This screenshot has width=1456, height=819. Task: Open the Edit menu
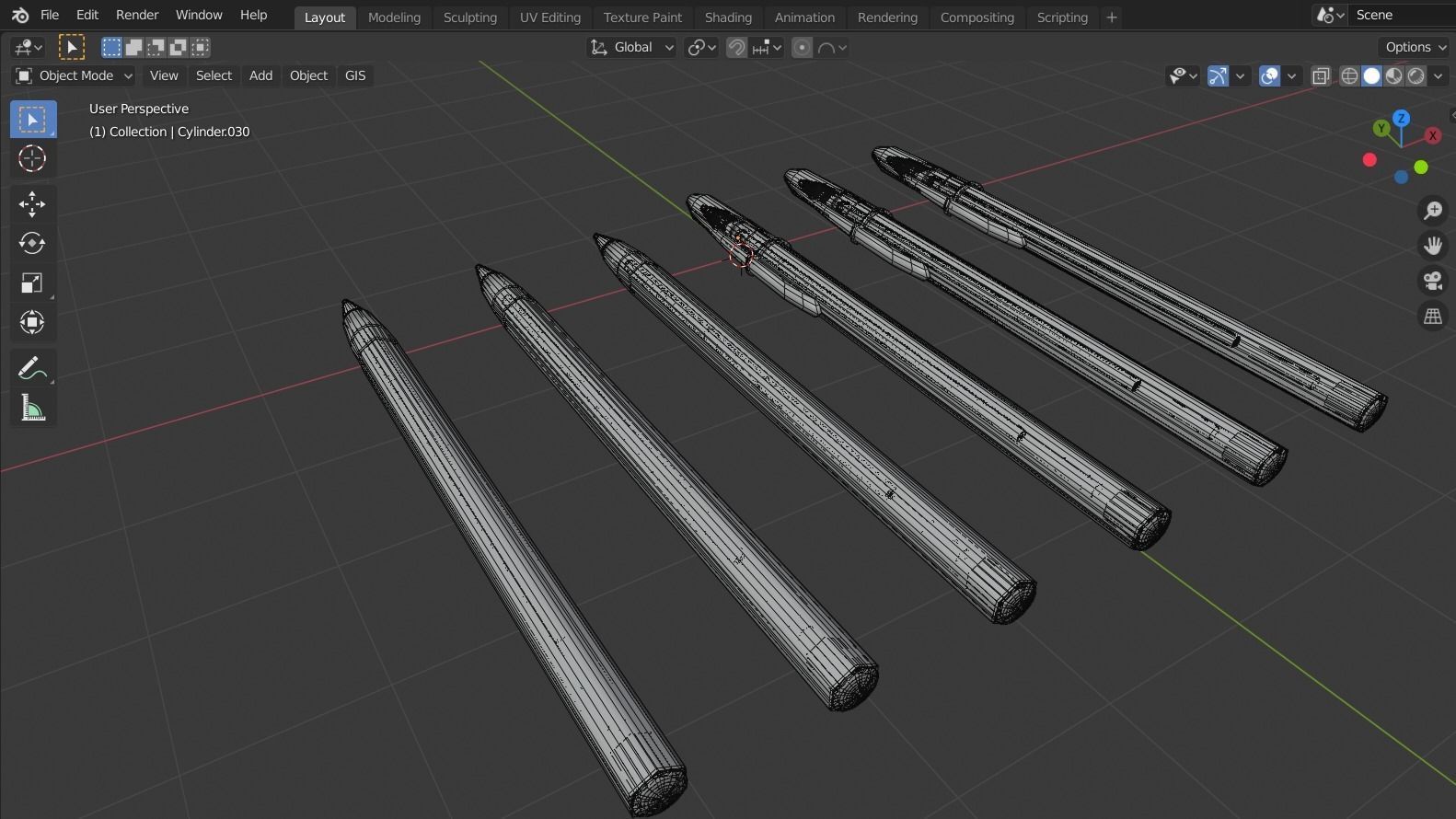click(x=87, y=15)
